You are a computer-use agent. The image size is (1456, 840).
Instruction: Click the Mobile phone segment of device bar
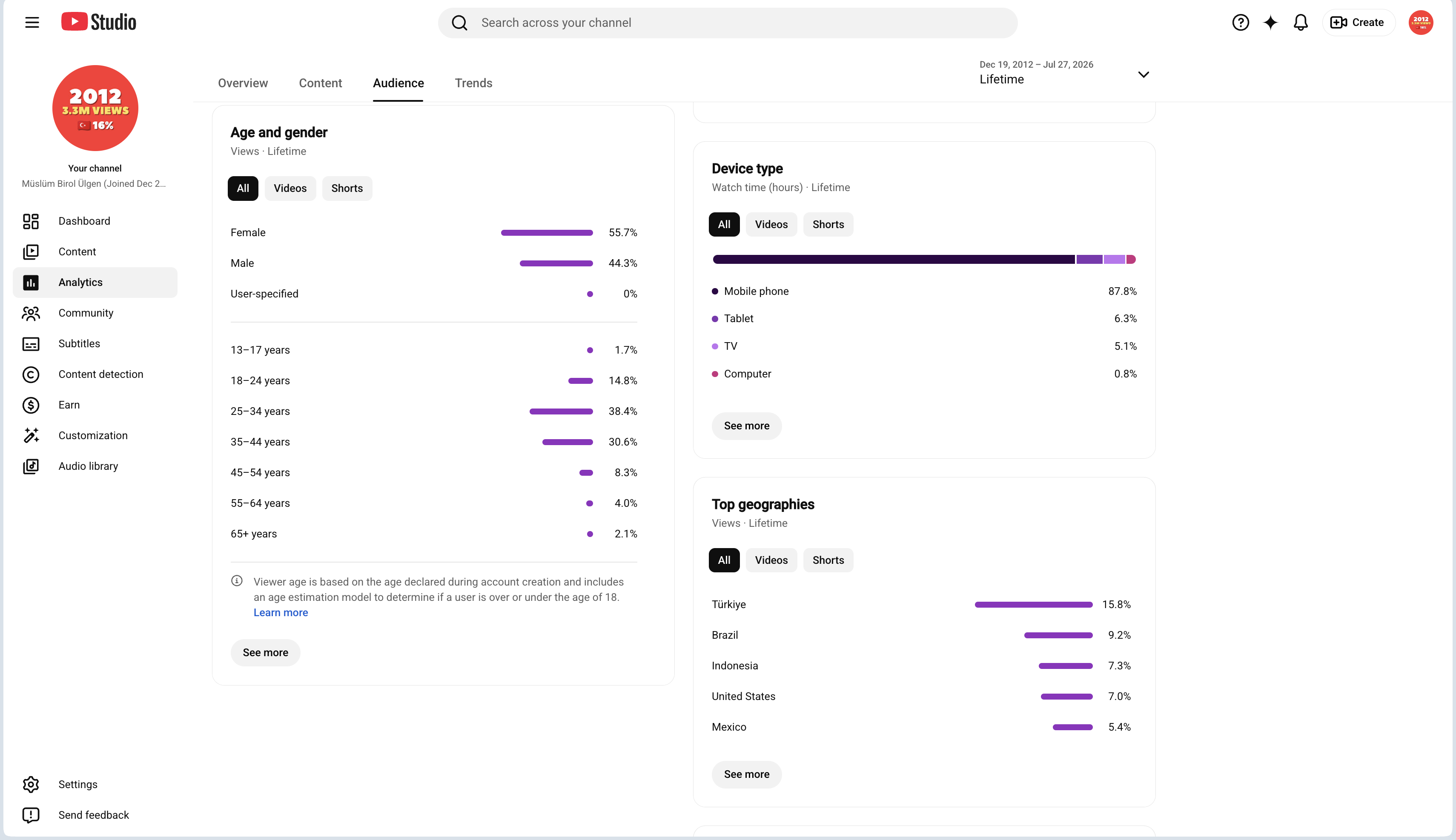(894, 260)
